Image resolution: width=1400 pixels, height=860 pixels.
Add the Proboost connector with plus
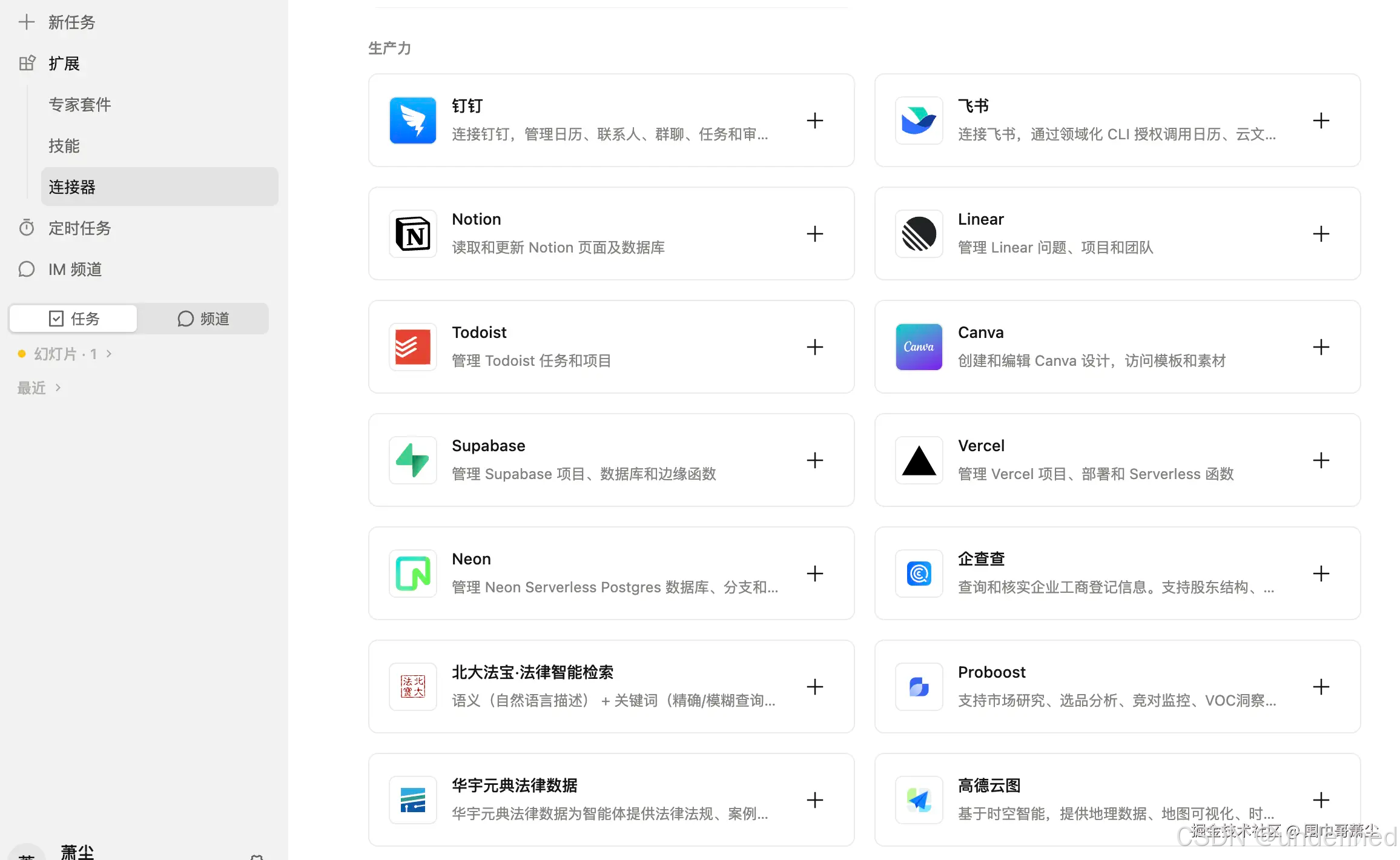coord(1321,687)
